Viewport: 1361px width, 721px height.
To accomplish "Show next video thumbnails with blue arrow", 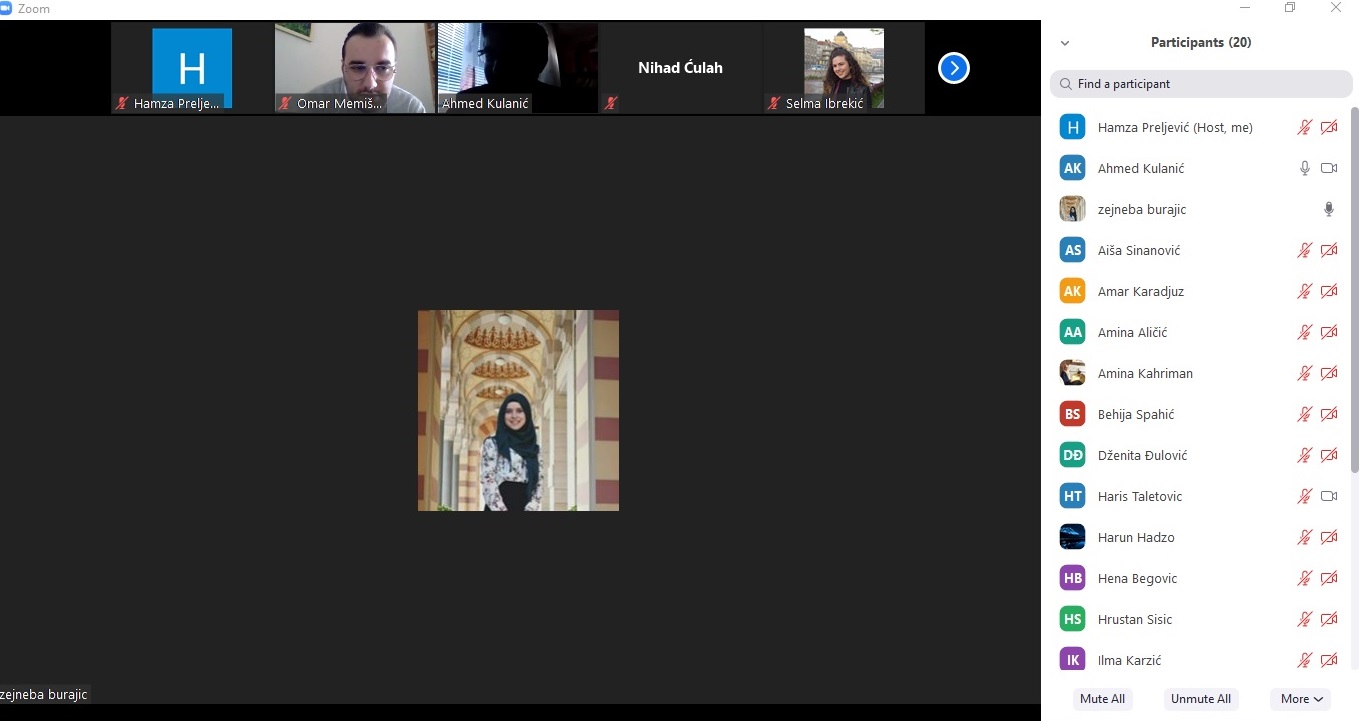I will click(x=953, y=68).
